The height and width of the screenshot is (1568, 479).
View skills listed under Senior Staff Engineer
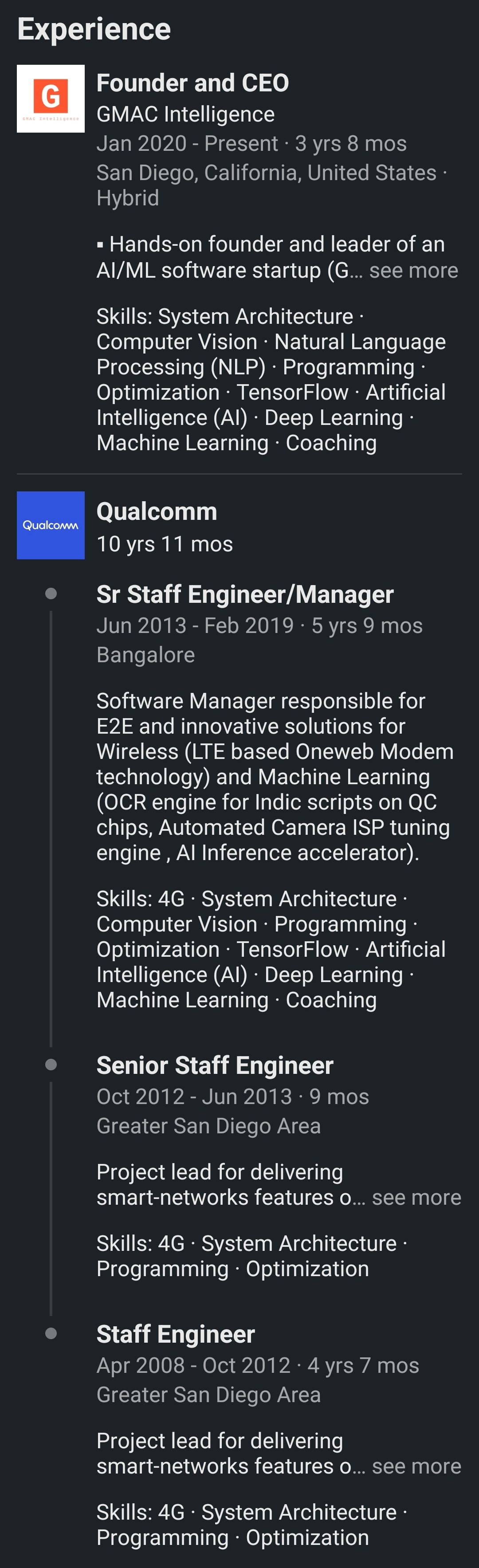(251, 1256)
